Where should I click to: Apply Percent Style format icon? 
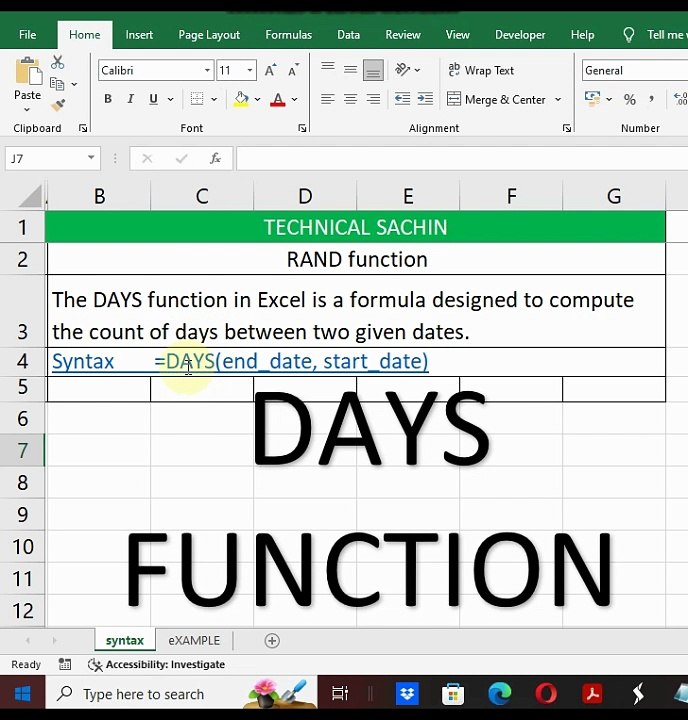click(x=630, y=99)
